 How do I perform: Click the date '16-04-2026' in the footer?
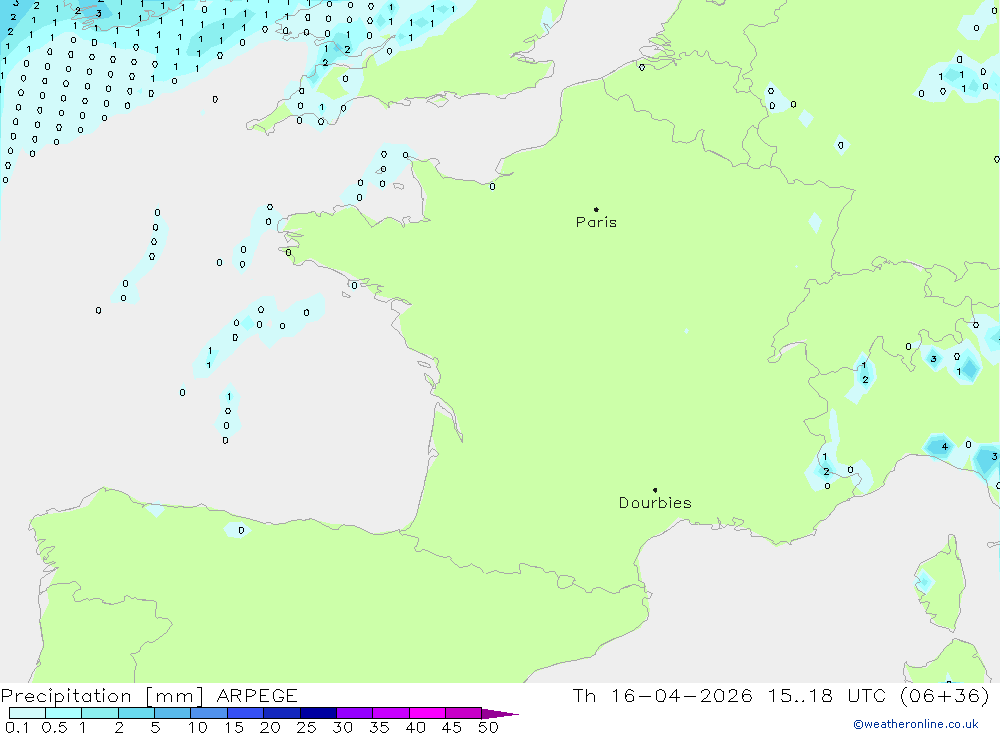(x=682, y=695)
